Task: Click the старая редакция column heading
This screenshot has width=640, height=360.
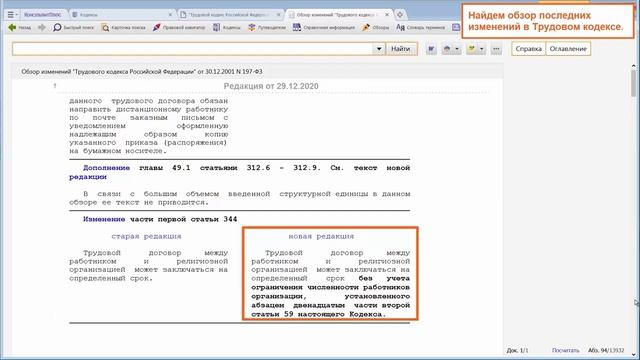Action: pos(146,236)
